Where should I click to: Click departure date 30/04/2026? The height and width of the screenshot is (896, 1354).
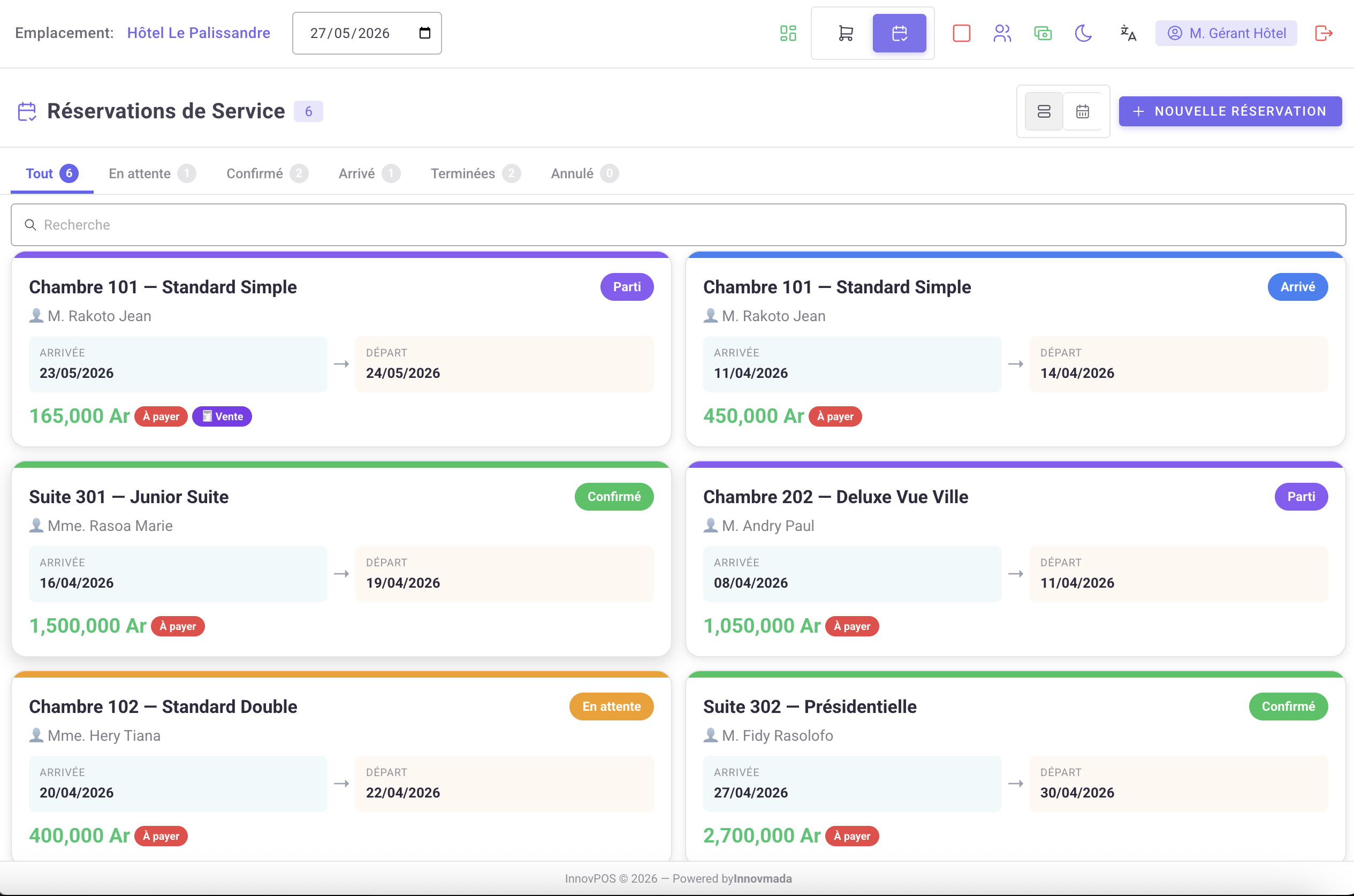click(x=1077, y=793)
